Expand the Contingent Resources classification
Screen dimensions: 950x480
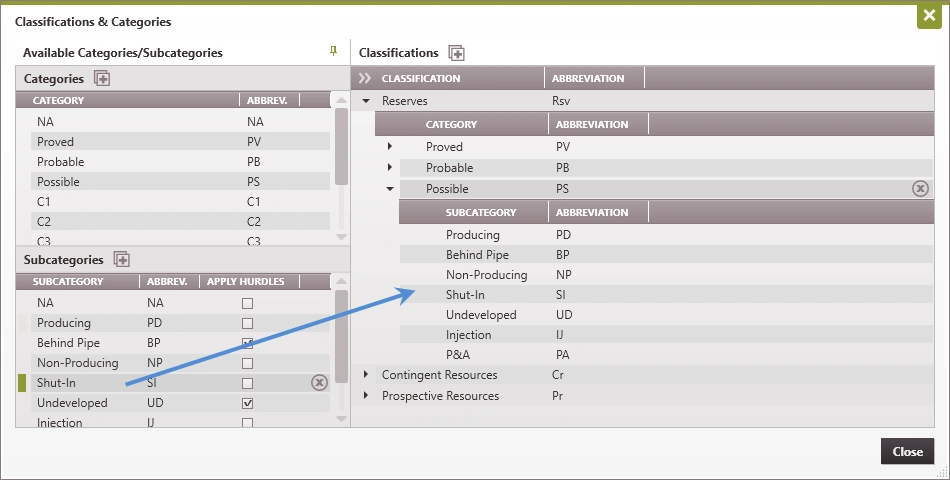[x=366, y=375]
